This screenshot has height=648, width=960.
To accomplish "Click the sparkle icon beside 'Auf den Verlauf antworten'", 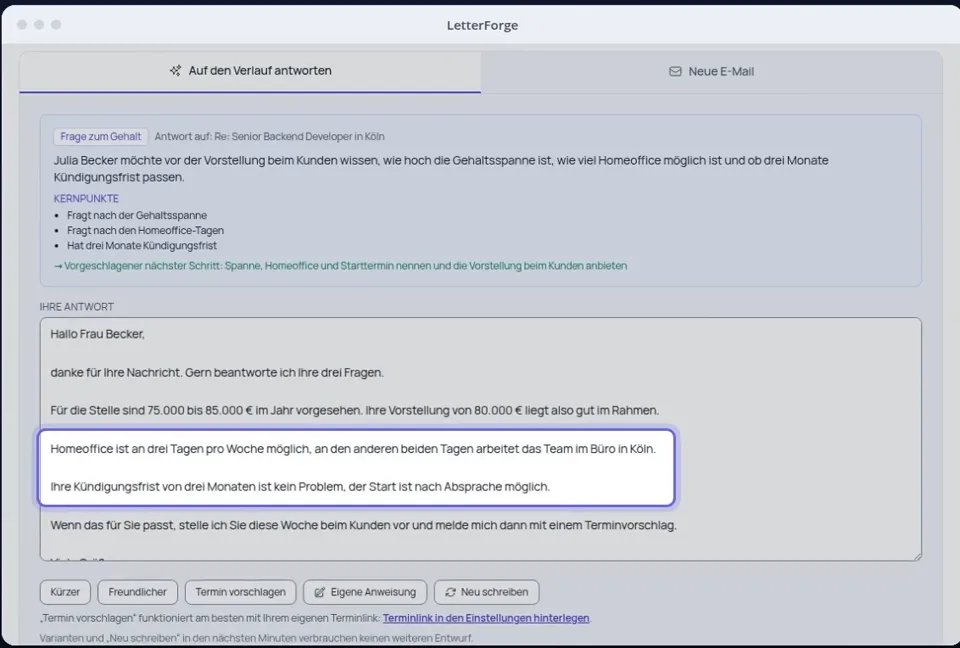I will [x=176, y=71].
